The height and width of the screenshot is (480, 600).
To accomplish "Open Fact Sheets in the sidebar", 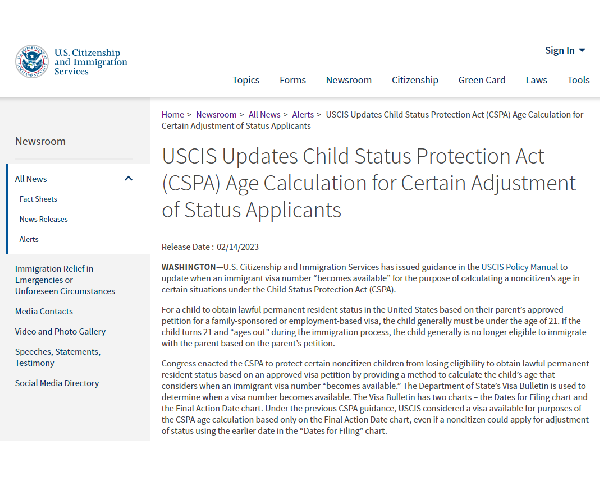I will [38, 199].
